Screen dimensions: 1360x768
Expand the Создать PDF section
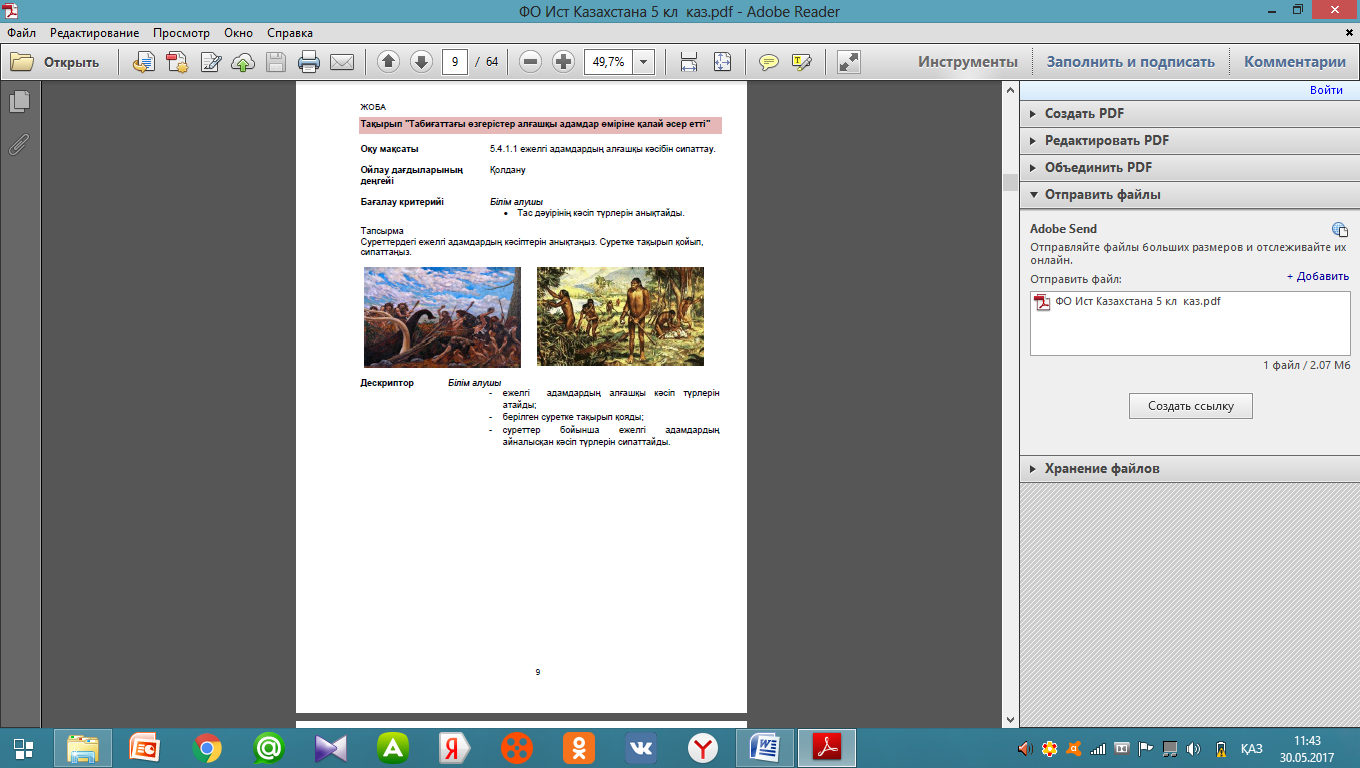(1084, 114)
